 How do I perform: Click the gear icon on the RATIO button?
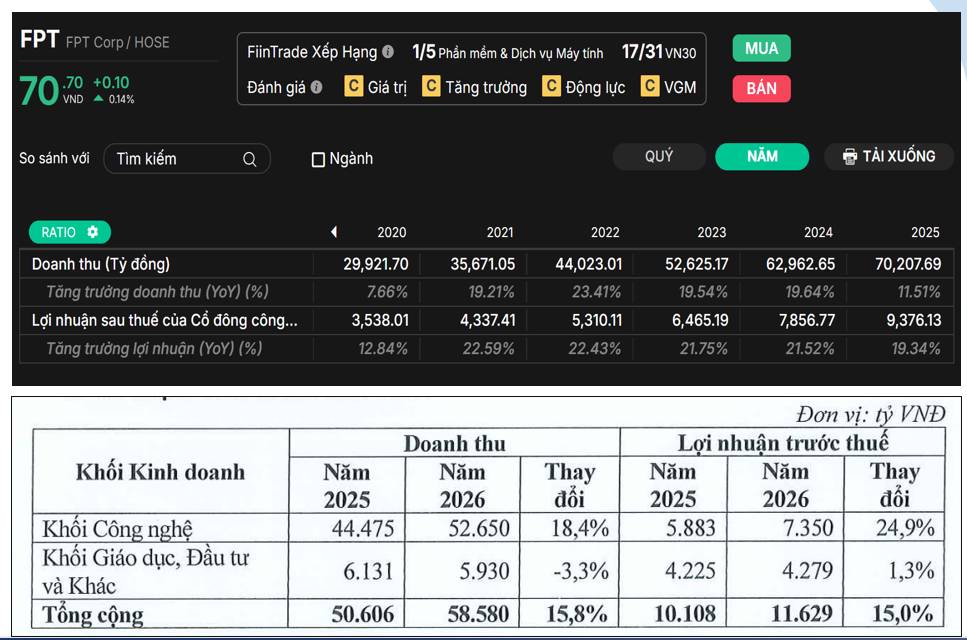[93, 232]
